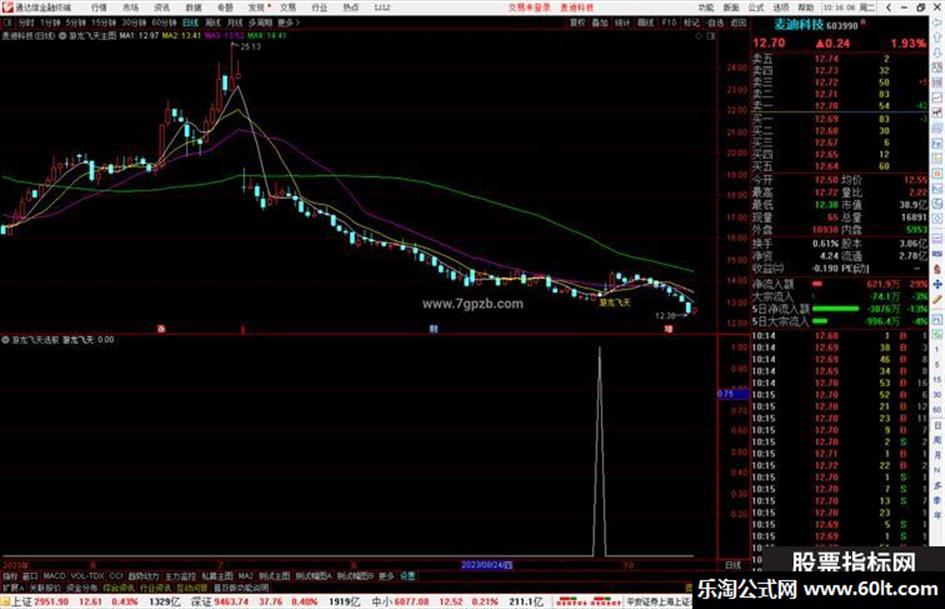Screen dimensions: 945x609
Task: Open the 公式 menu at top right
Action: [x=756, y=7]
